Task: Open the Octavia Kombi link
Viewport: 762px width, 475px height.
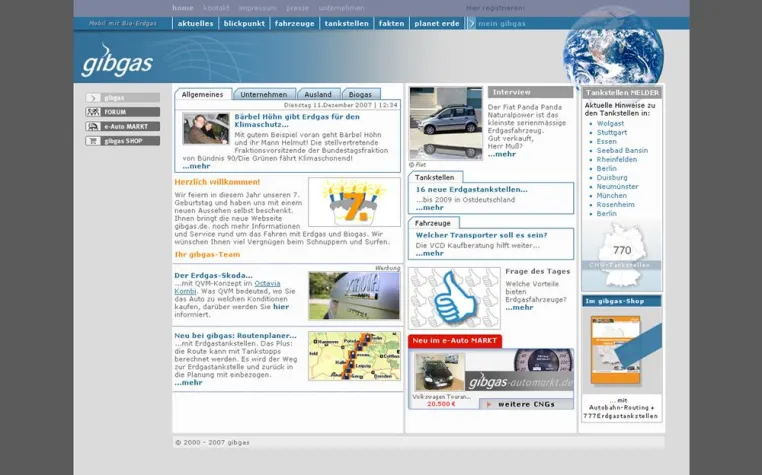Action: 227,287
